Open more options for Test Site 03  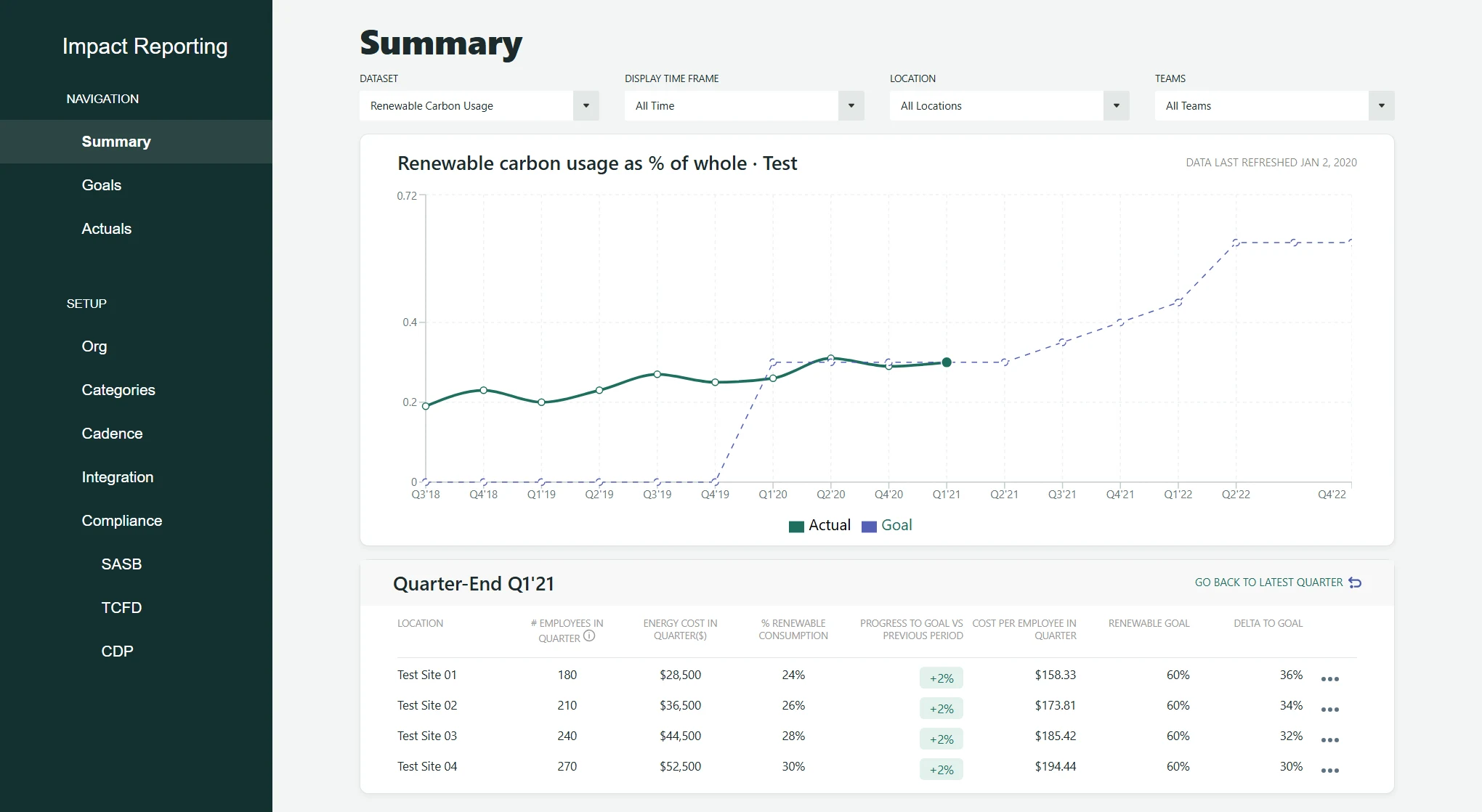click(1330, 740)
